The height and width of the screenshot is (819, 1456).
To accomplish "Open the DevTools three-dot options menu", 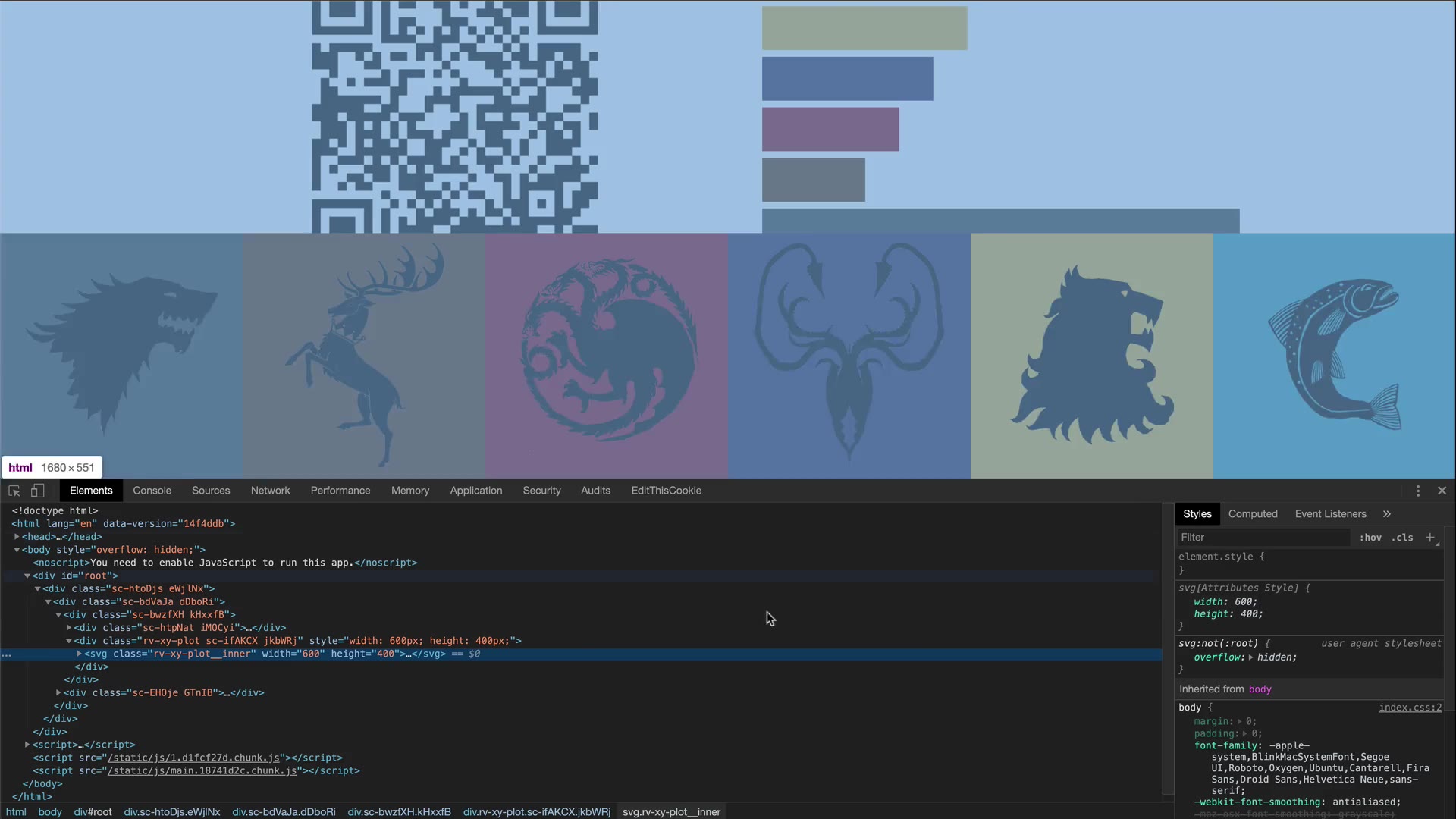I will coord(1417,491).
